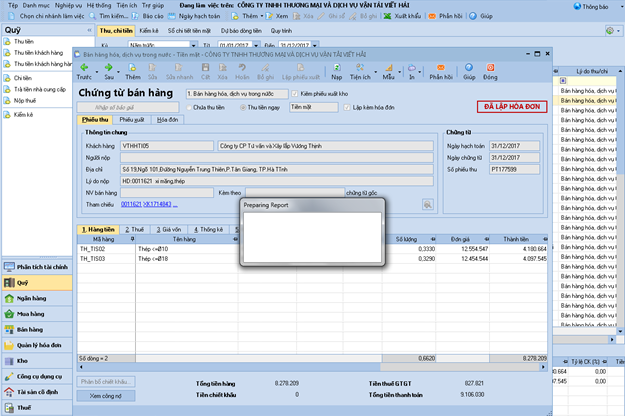This screenshot has height=416, width=625.
Task: Open the Nghiệp vụ menu
Action: tap(68, 6)
